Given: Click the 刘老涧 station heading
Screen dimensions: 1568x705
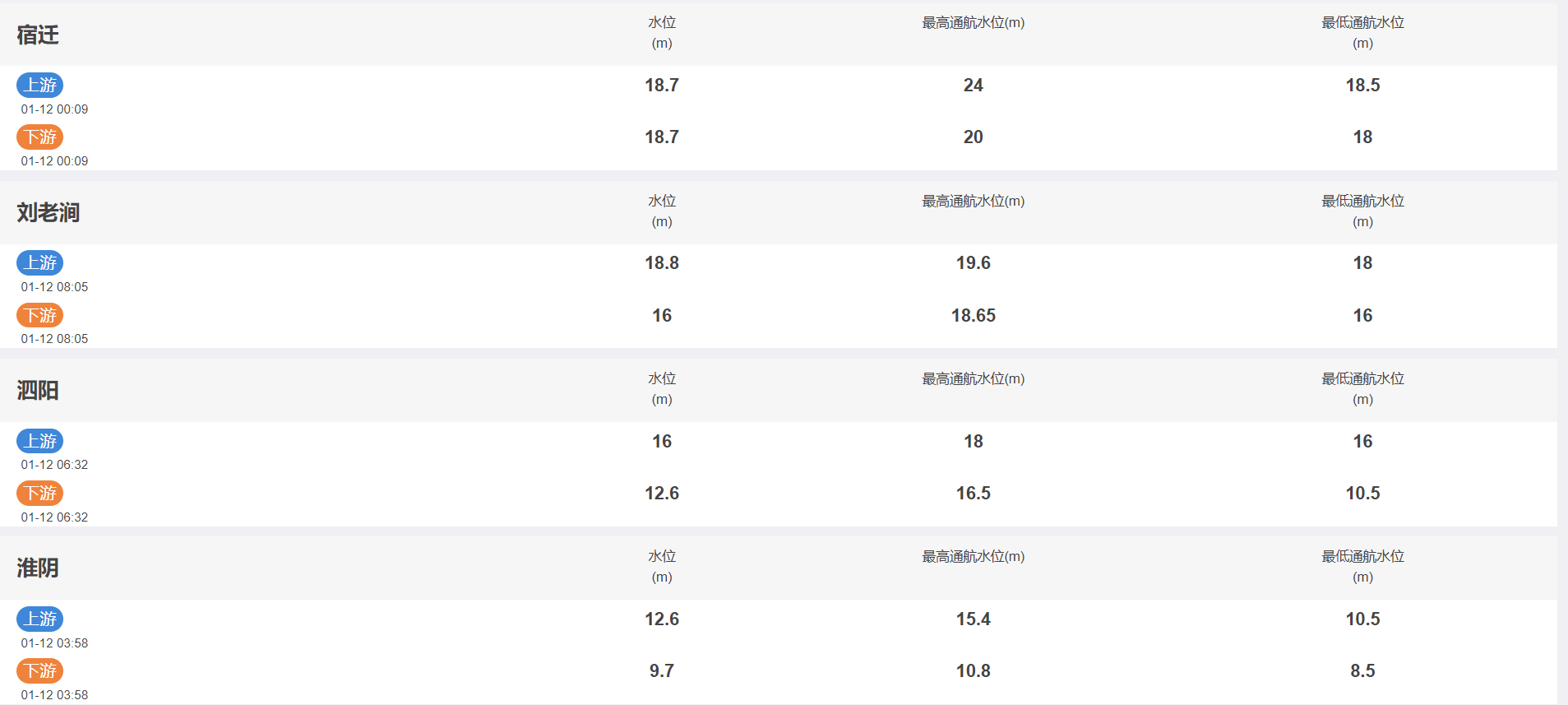Looking at the screenshot, I should [x=49, y=212].
